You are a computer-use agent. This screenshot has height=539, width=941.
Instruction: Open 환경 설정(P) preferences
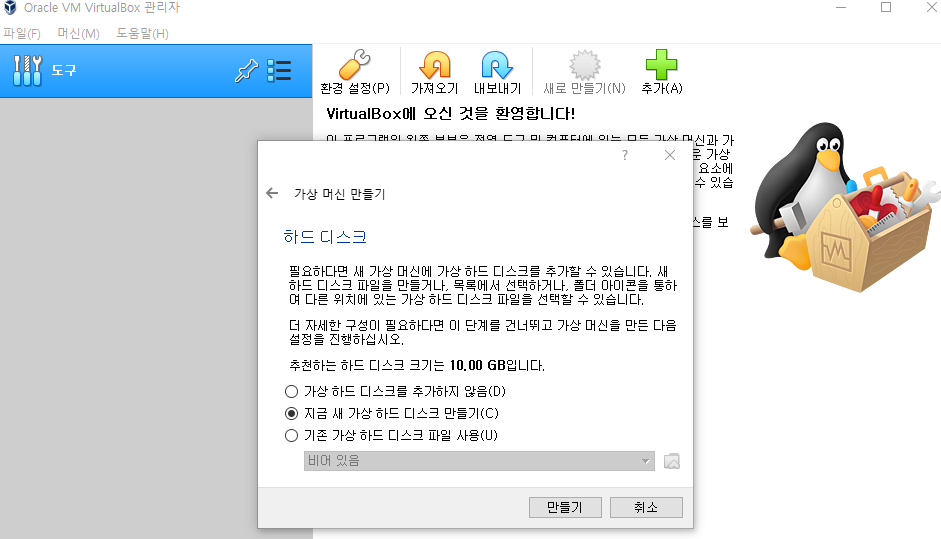[x=355, y=72]
